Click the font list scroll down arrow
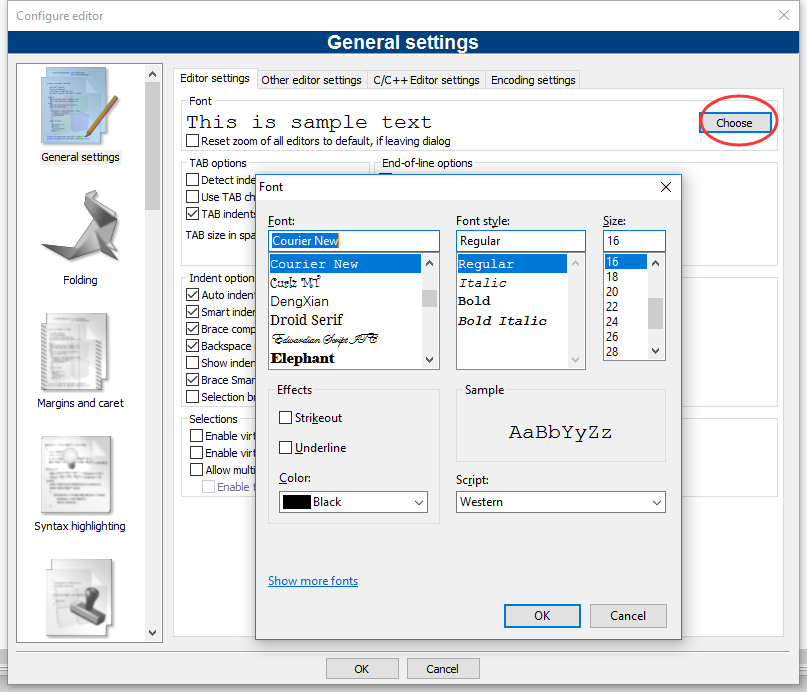The height and width of the screenshot is (692, 807). point(429,360)
